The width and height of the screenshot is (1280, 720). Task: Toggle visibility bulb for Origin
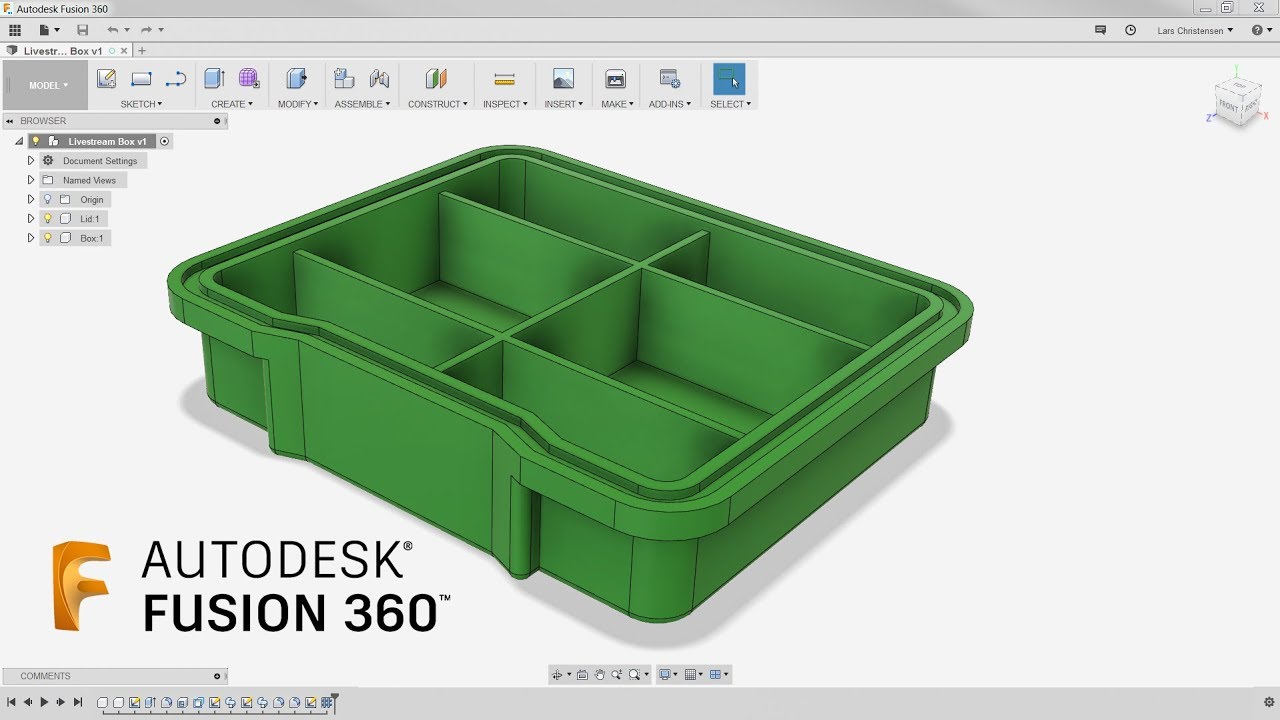click(47, 199)
